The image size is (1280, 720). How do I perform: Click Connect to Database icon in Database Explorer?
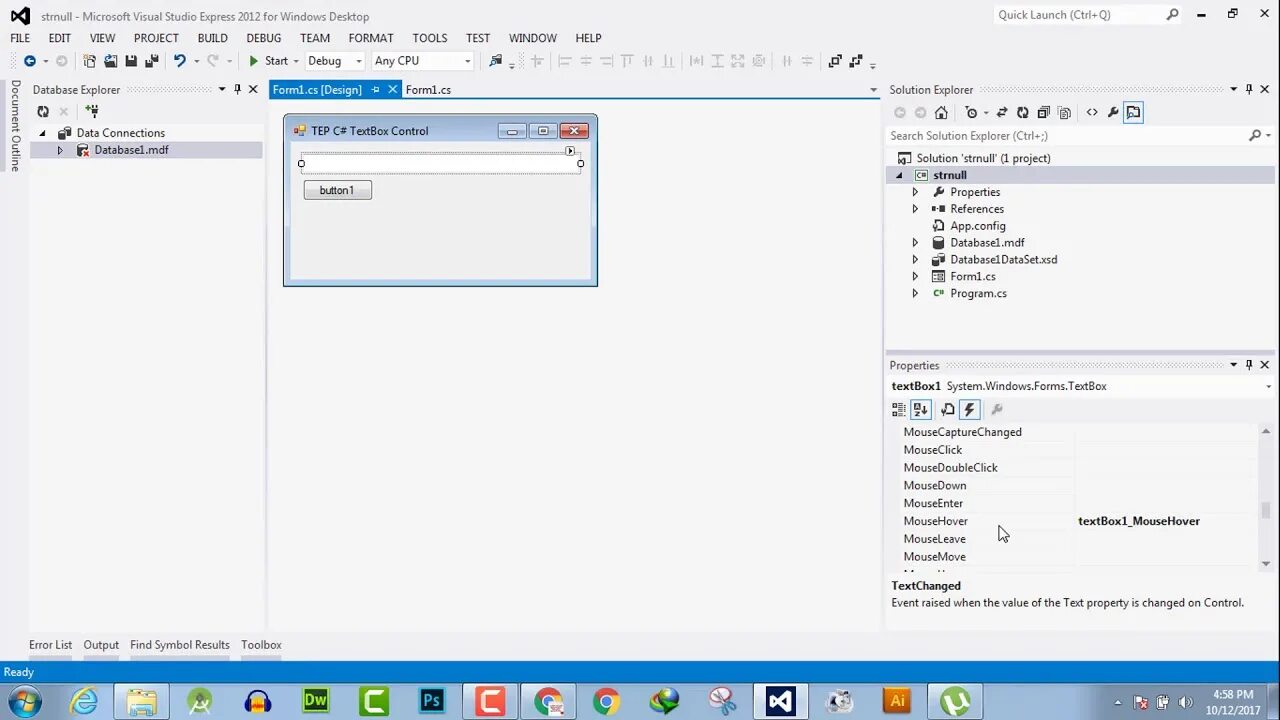[92, 111]
